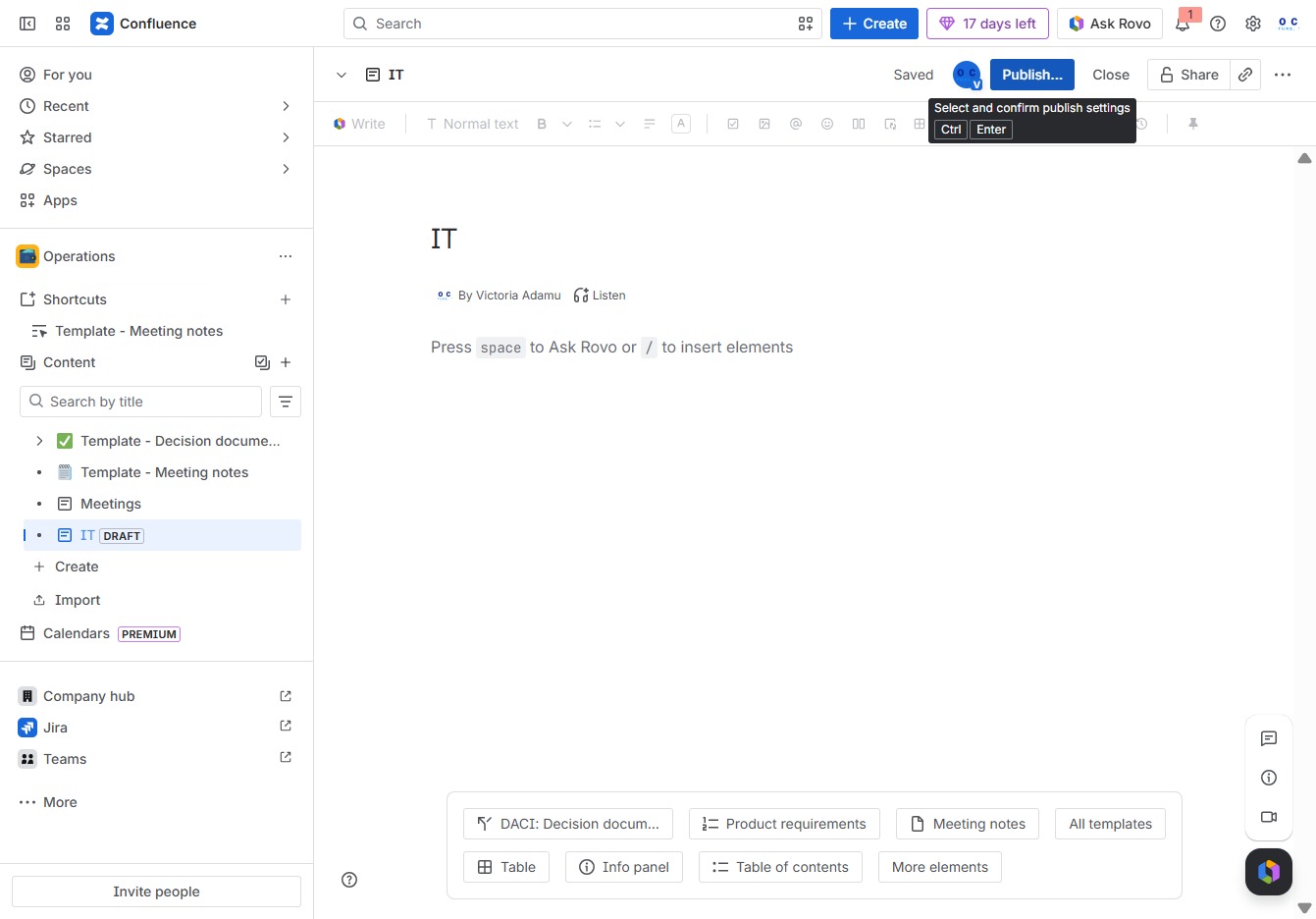Click the top Search field
This screenshot has height=919, width=1316.
point(583,24)
